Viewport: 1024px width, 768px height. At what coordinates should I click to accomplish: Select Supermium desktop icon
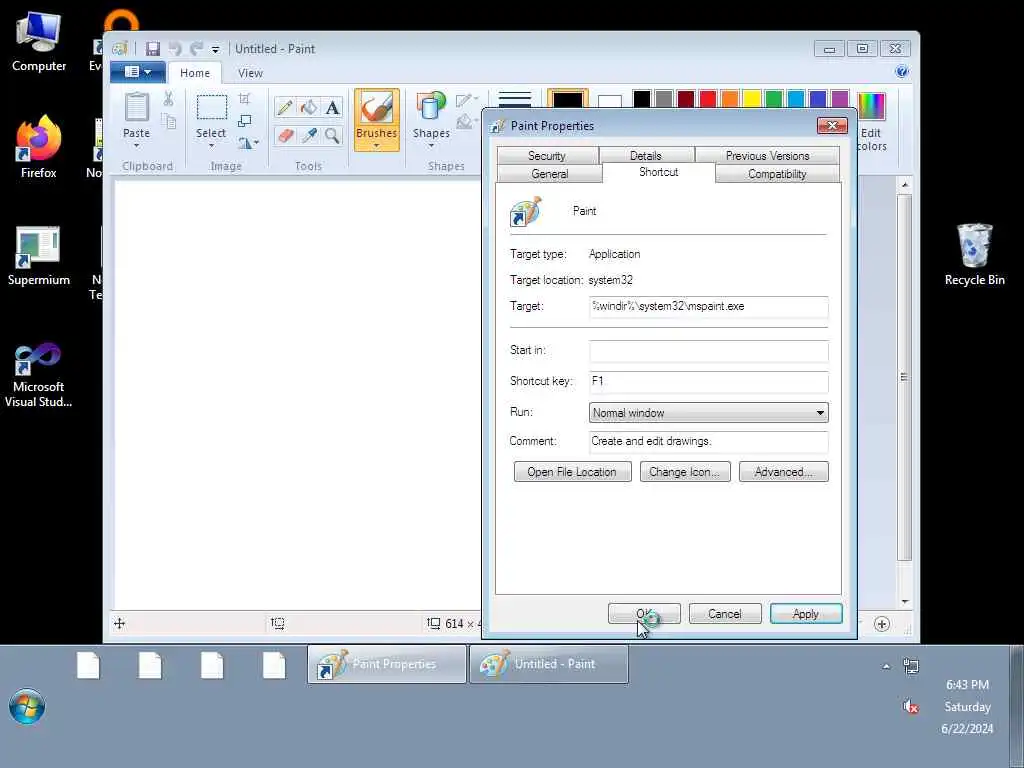[39, 255]
